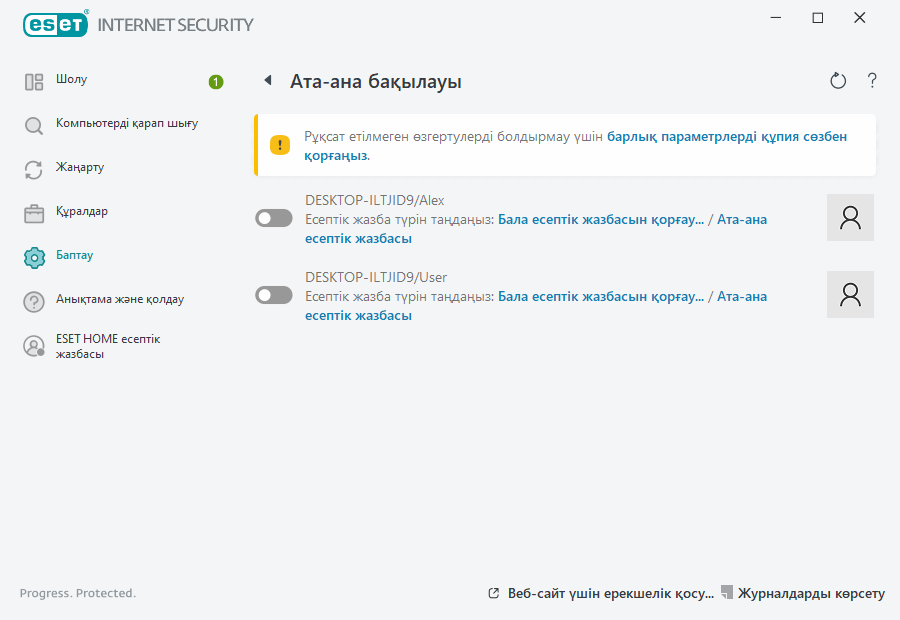The width and height of the screenshot is (900, 620).
Task: Enable parental control toggle for DESKTOP-ILTJID9/Alex
Action: [x=274, y=218]
